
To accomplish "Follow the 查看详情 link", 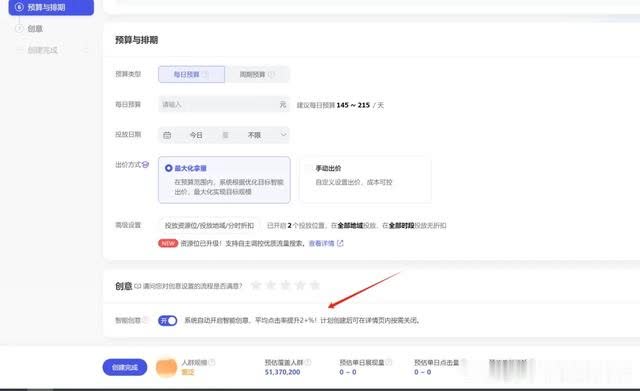I will [322, 243].
